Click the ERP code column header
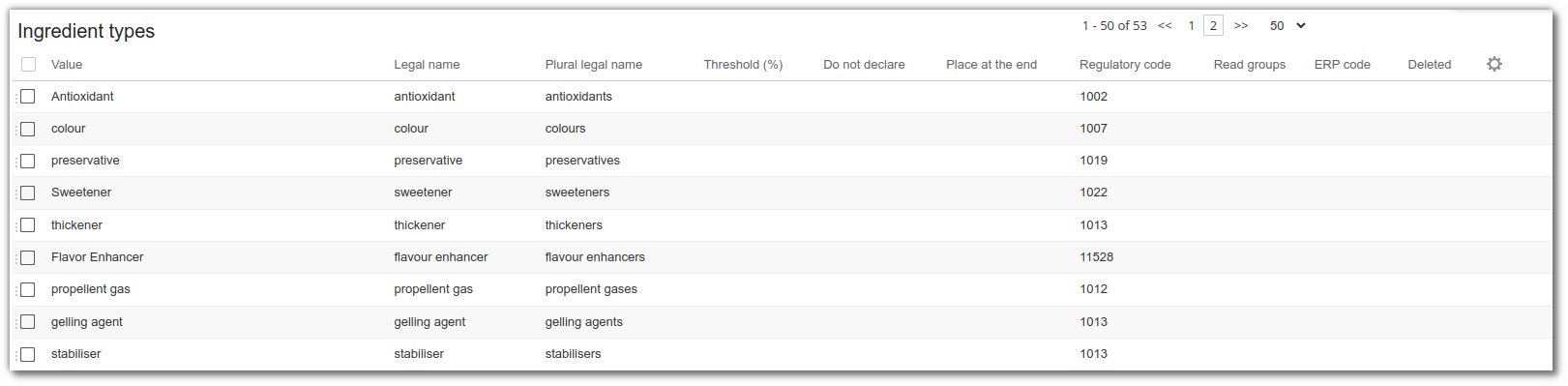 tap(1342, 65)
